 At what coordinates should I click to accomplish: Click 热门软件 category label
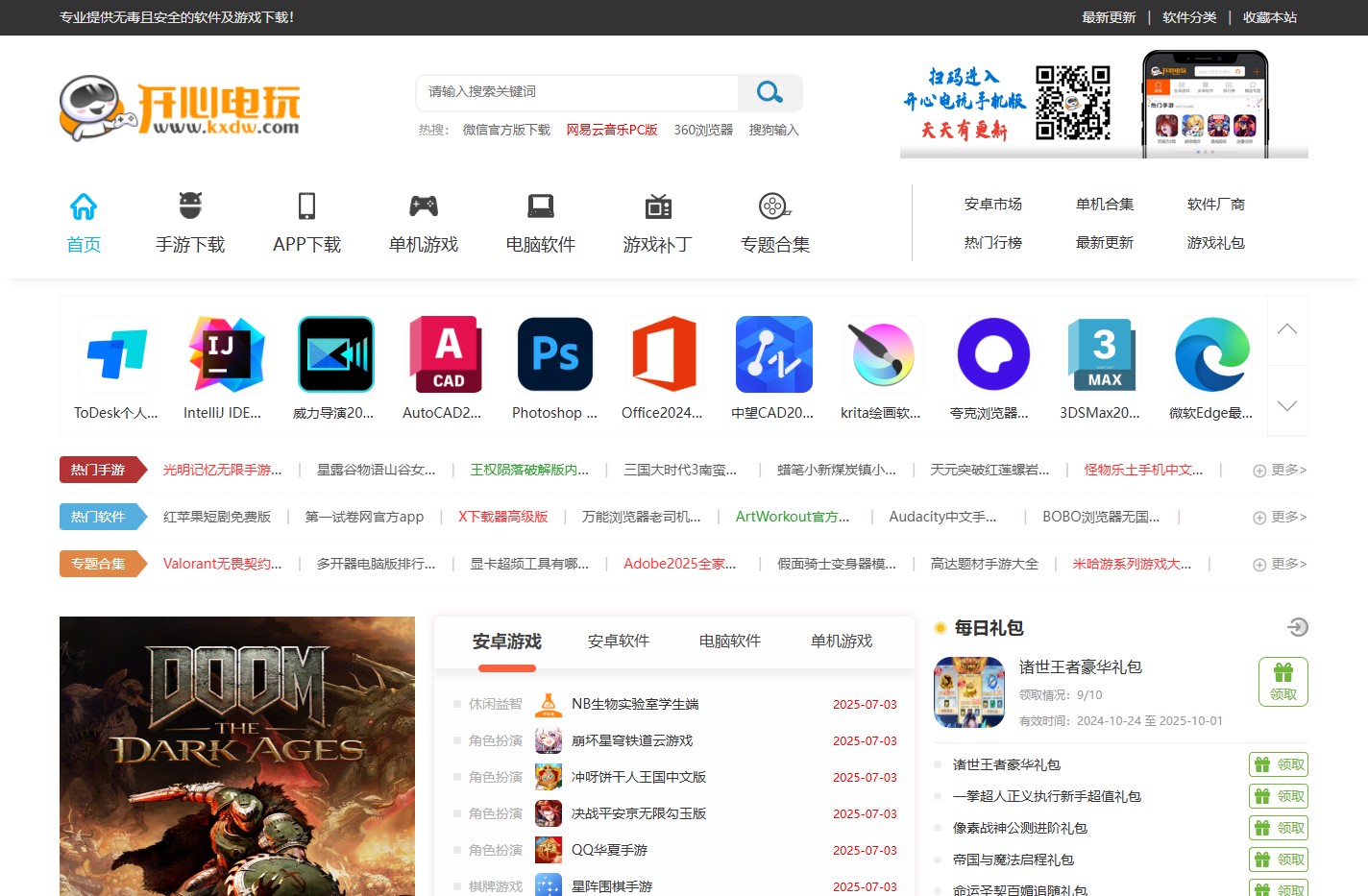coord(102,517)
